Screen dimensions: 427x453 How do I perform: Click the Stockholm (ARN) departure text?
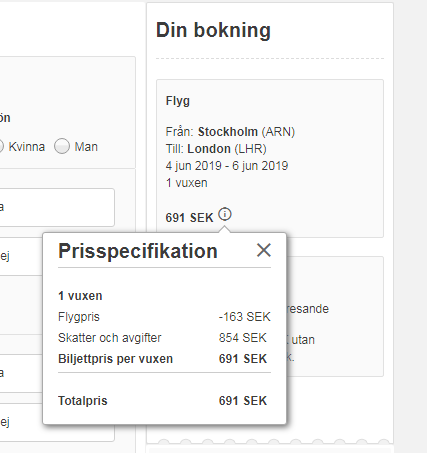click(246, 132)
